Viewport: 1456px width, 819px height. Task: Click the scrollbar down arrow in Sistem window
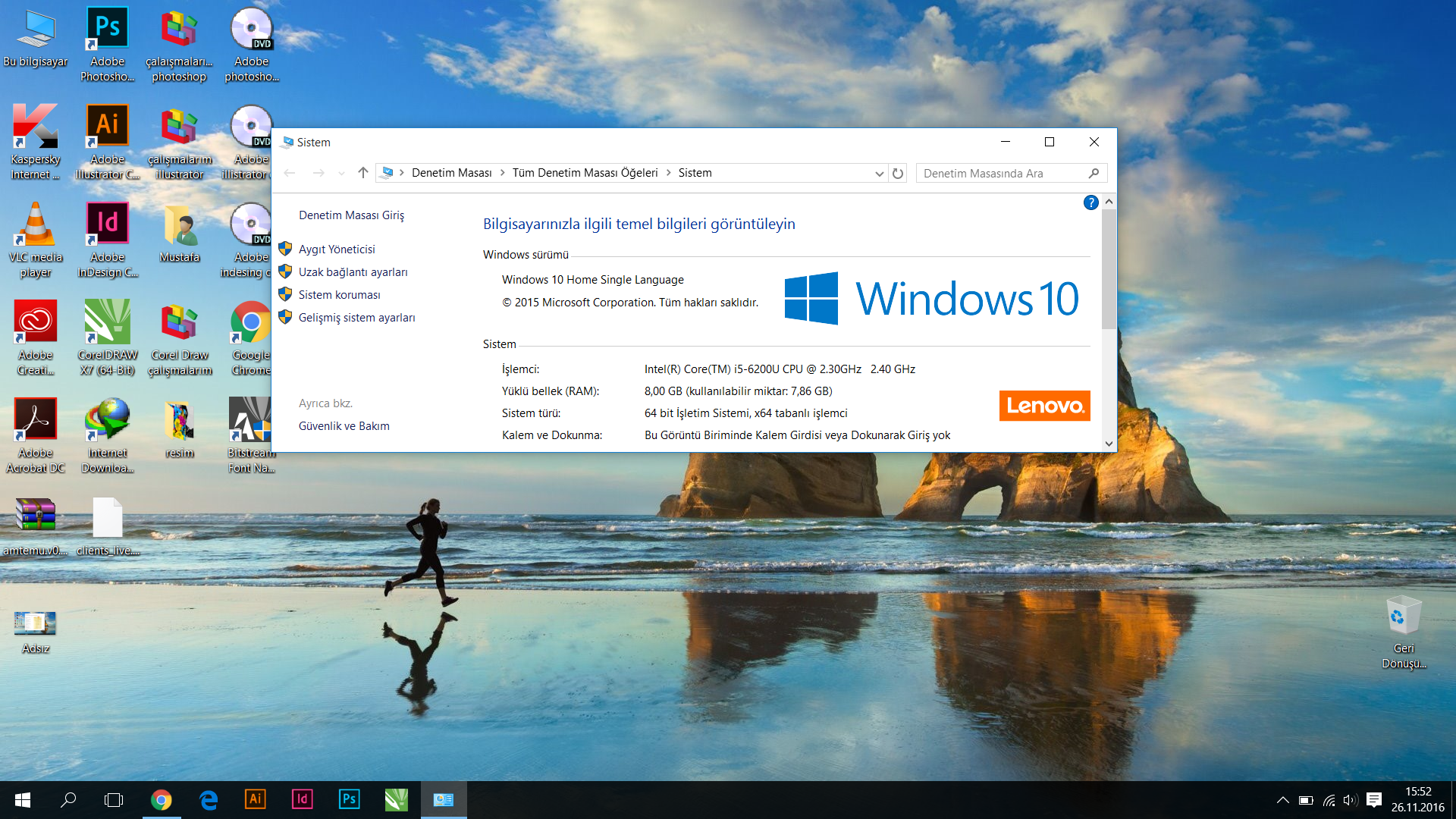coord(1109,444)
